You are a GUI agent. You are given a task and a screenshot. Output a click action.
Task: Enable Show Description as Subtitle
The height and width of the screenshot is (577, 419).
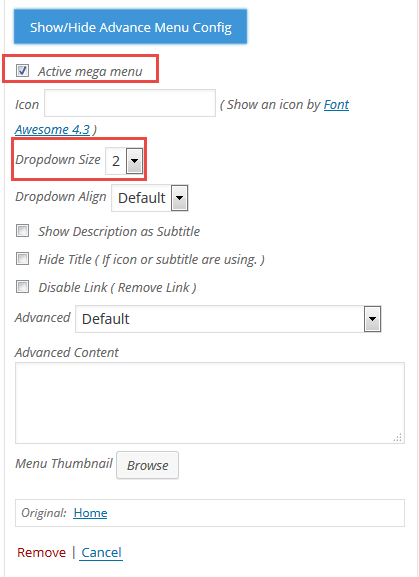(x=22, y=231)
